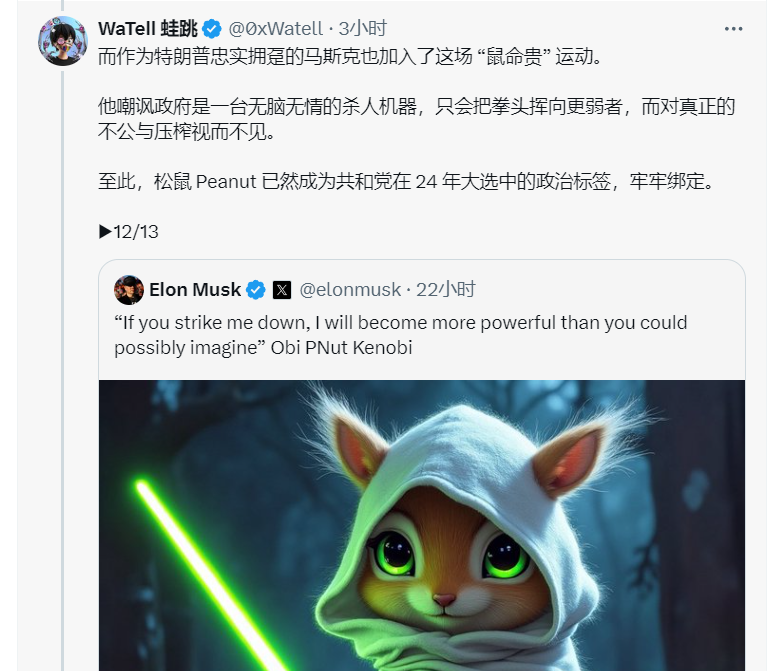The image size is (769, 671).
Task: Click the X affiliation badge icon
Action: (x=282, y=290)
